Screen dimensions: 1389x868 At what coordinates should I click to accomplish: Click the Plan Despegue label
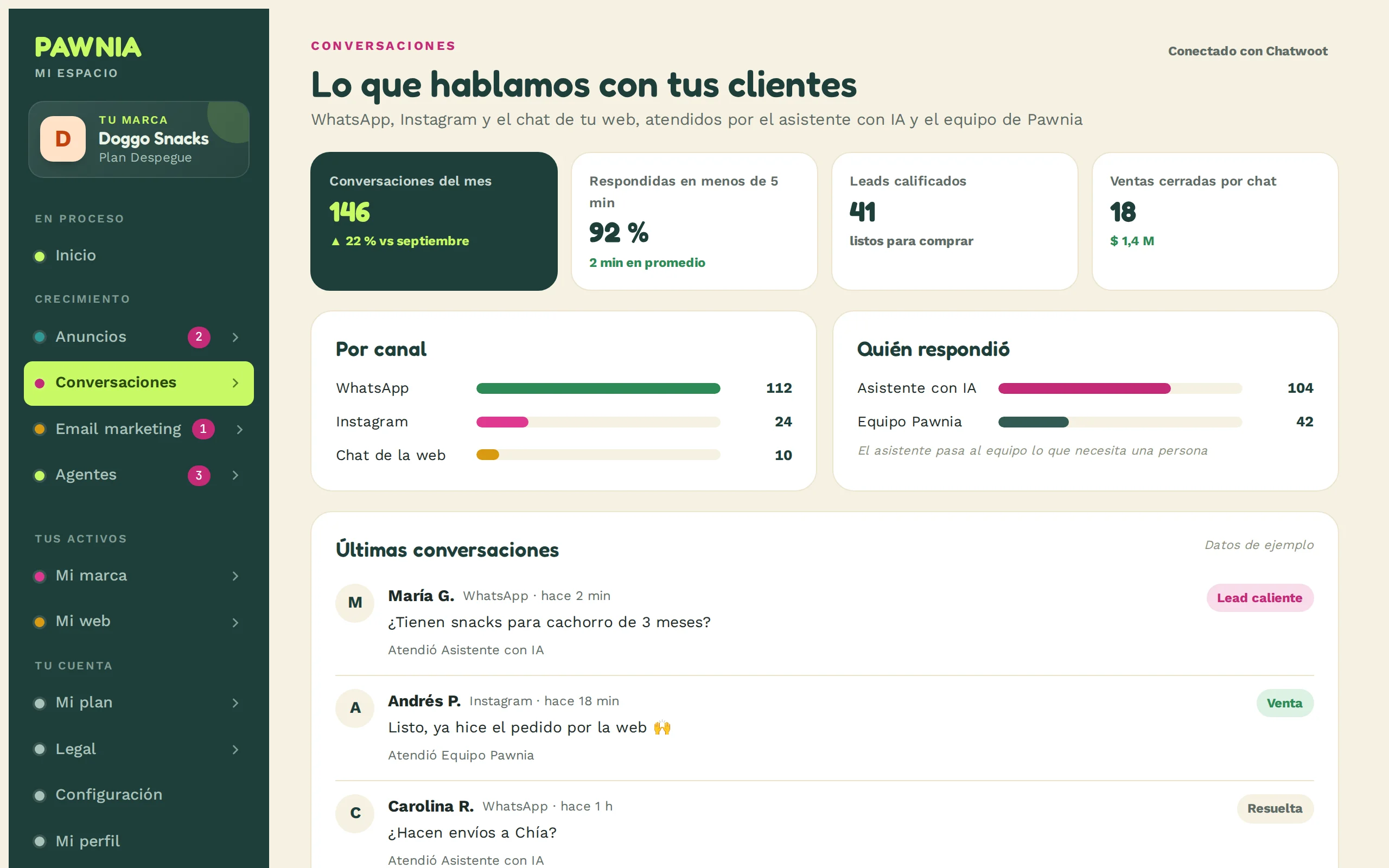(x=145, y=157)
